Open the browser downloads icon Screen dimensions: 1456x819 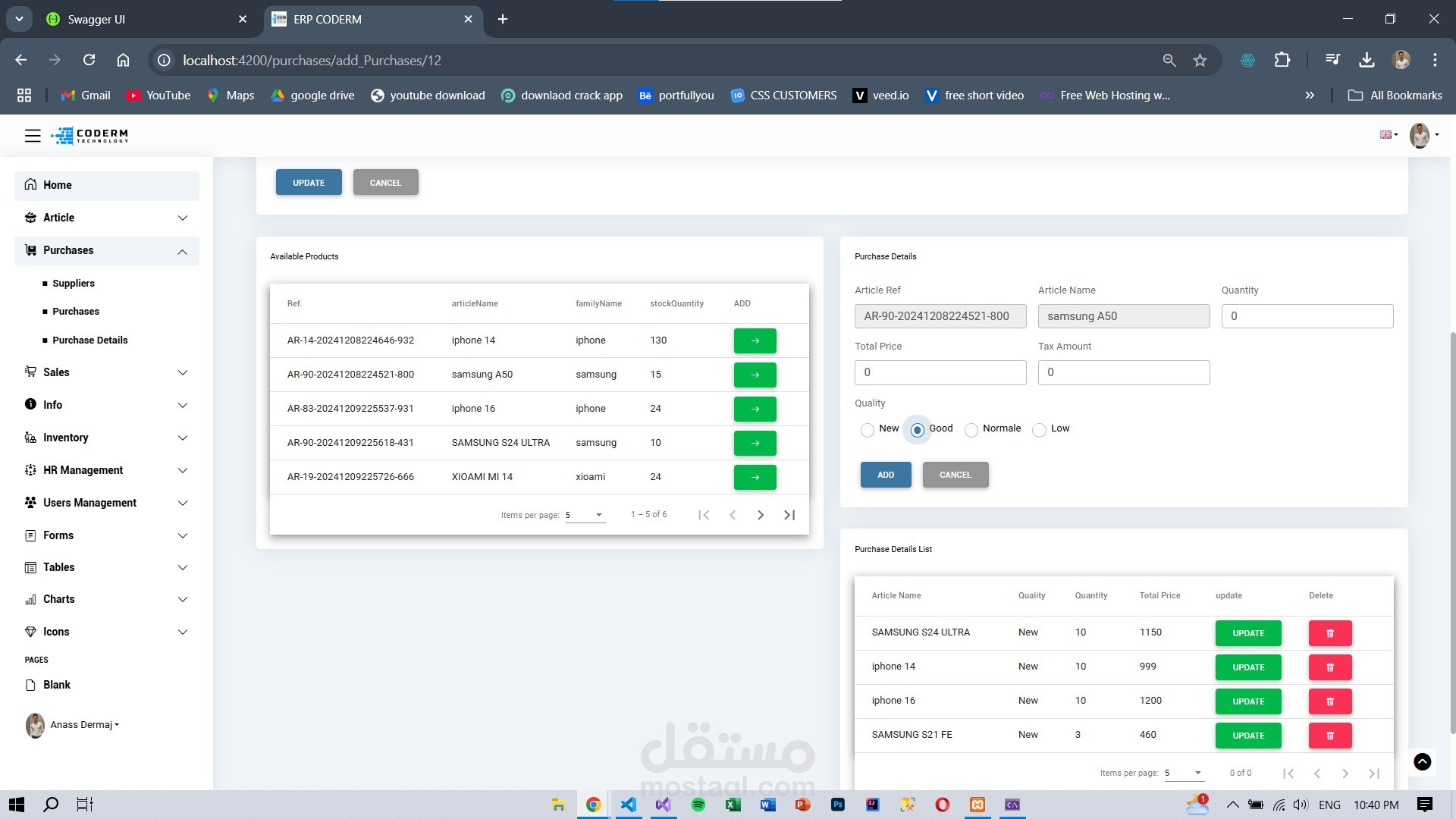coord(1367,60)
